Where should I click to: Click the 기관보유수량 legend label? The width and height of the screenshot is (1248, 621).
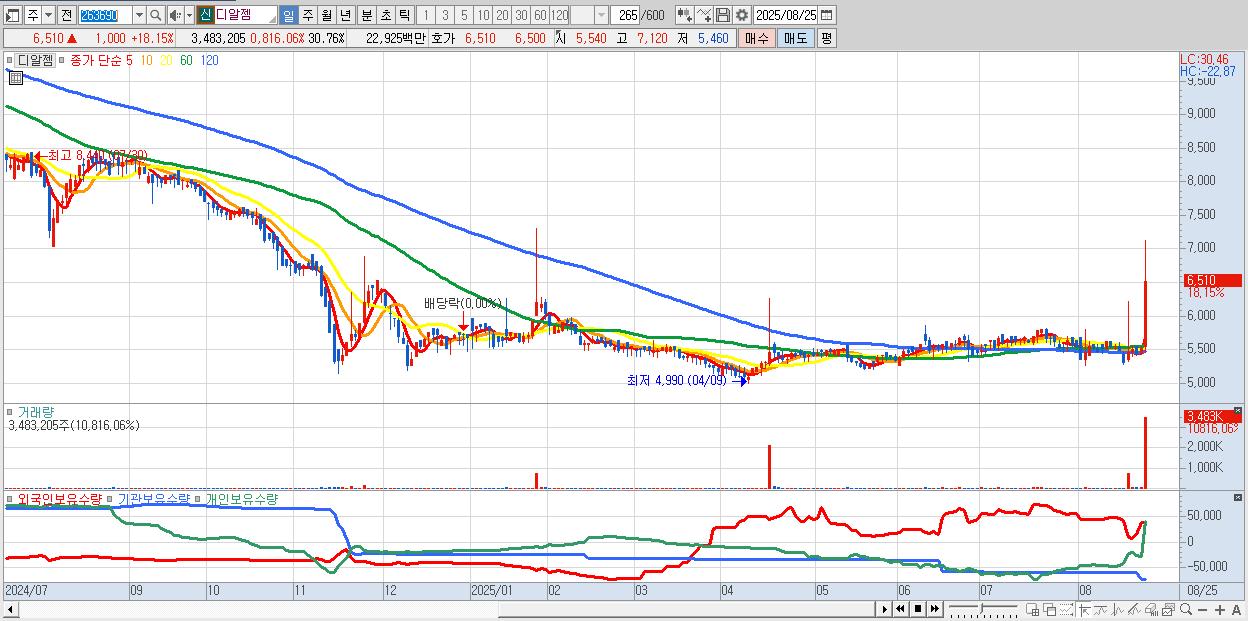(x=153, y=498)
